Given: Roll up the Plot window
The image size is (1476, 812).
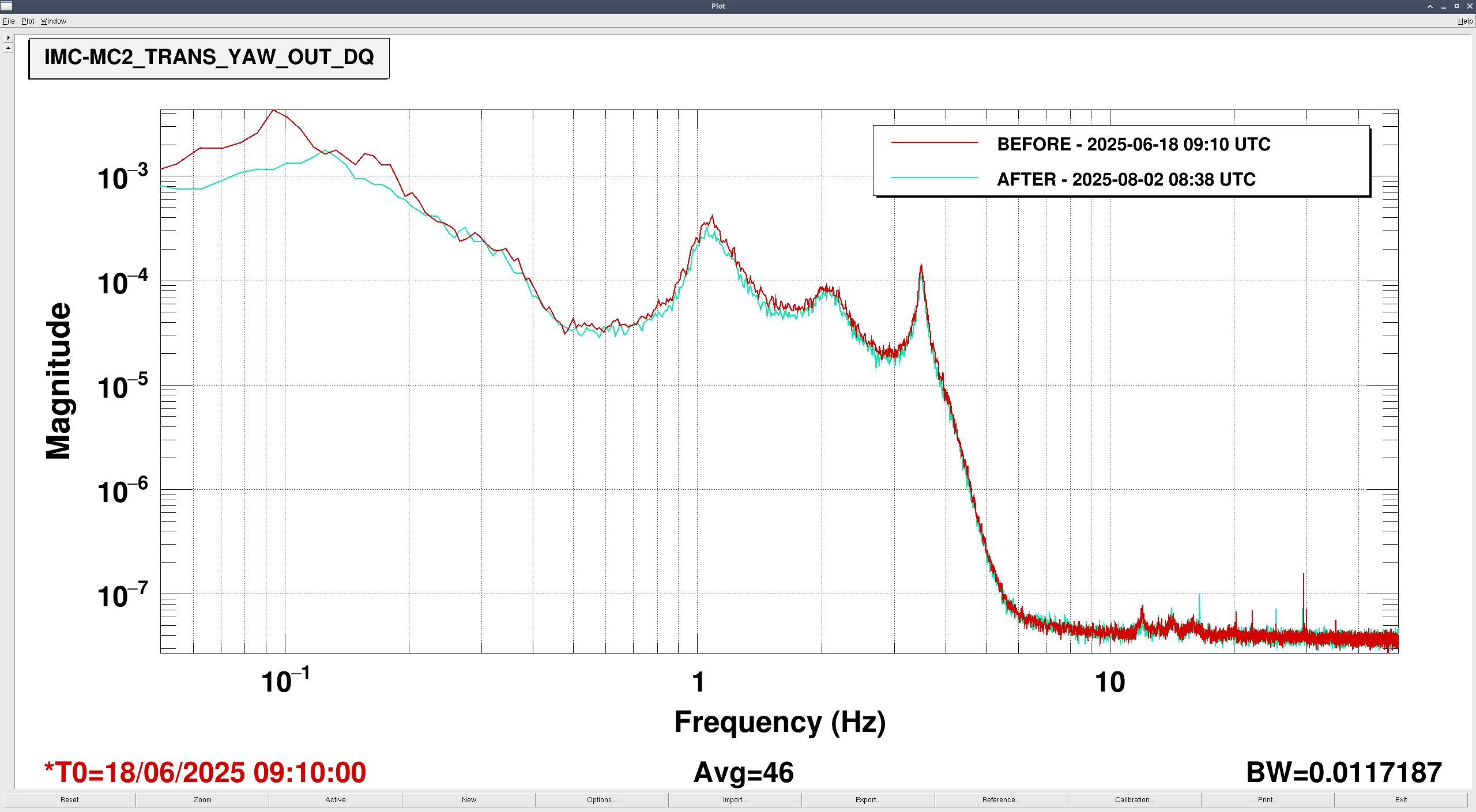Looking at the screenshot, I should point(1430,6).
